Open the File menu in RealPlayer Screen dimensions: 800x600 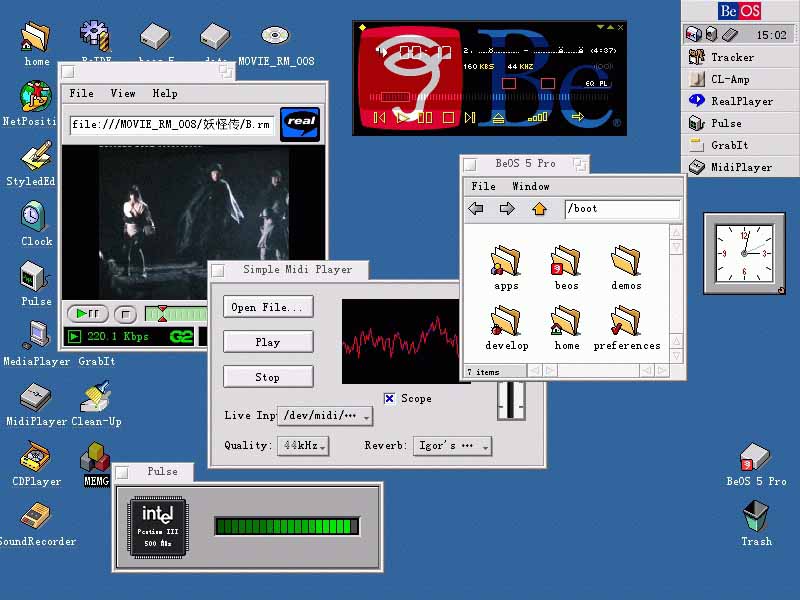coord(81,93)
